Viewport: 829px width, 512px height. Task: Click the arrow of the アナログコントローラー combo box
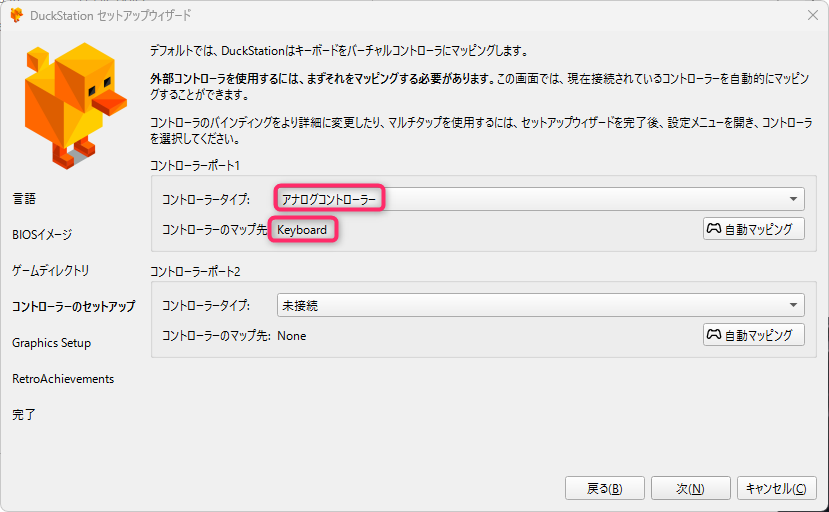pyautogui.click(x=794, y=199)
